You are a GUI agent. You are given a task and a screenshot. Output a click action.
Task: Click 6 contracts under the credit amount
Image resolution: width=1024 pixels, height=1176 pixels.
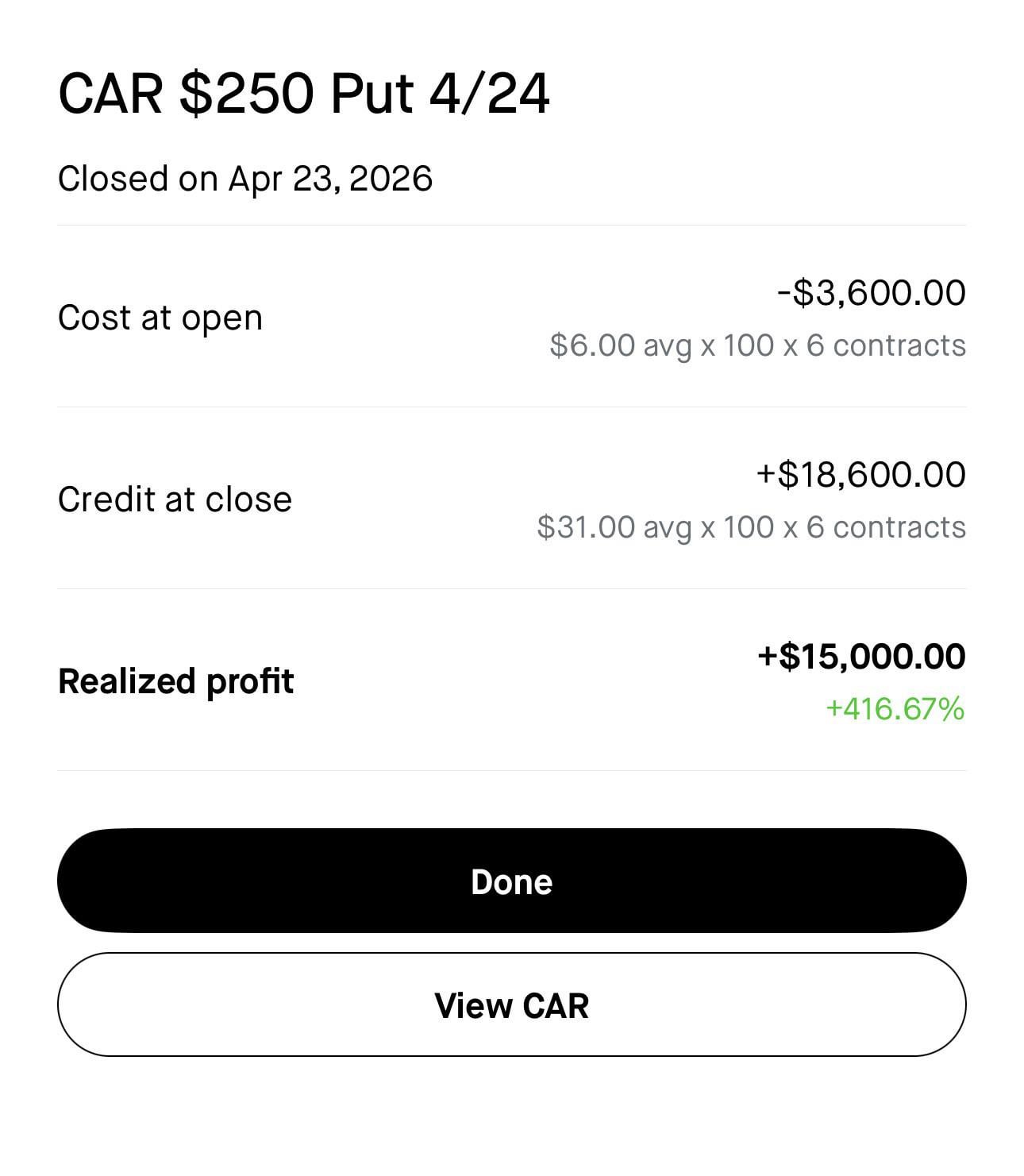click(886, 527)
